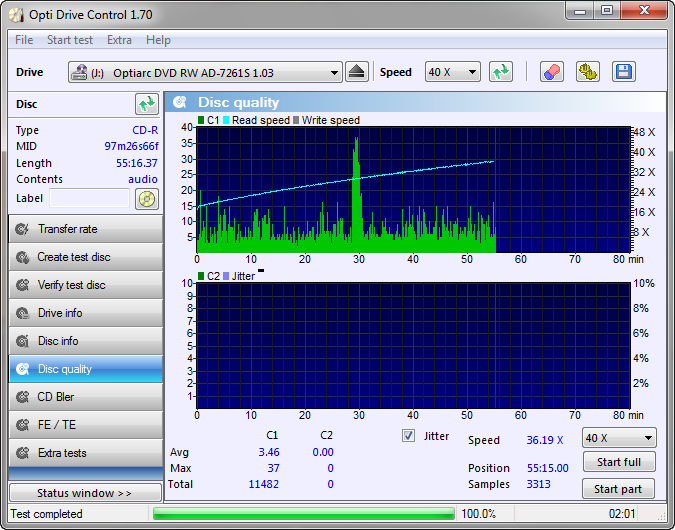
Task: Click the Disc info sidebar icon
Action: point(22,341)
